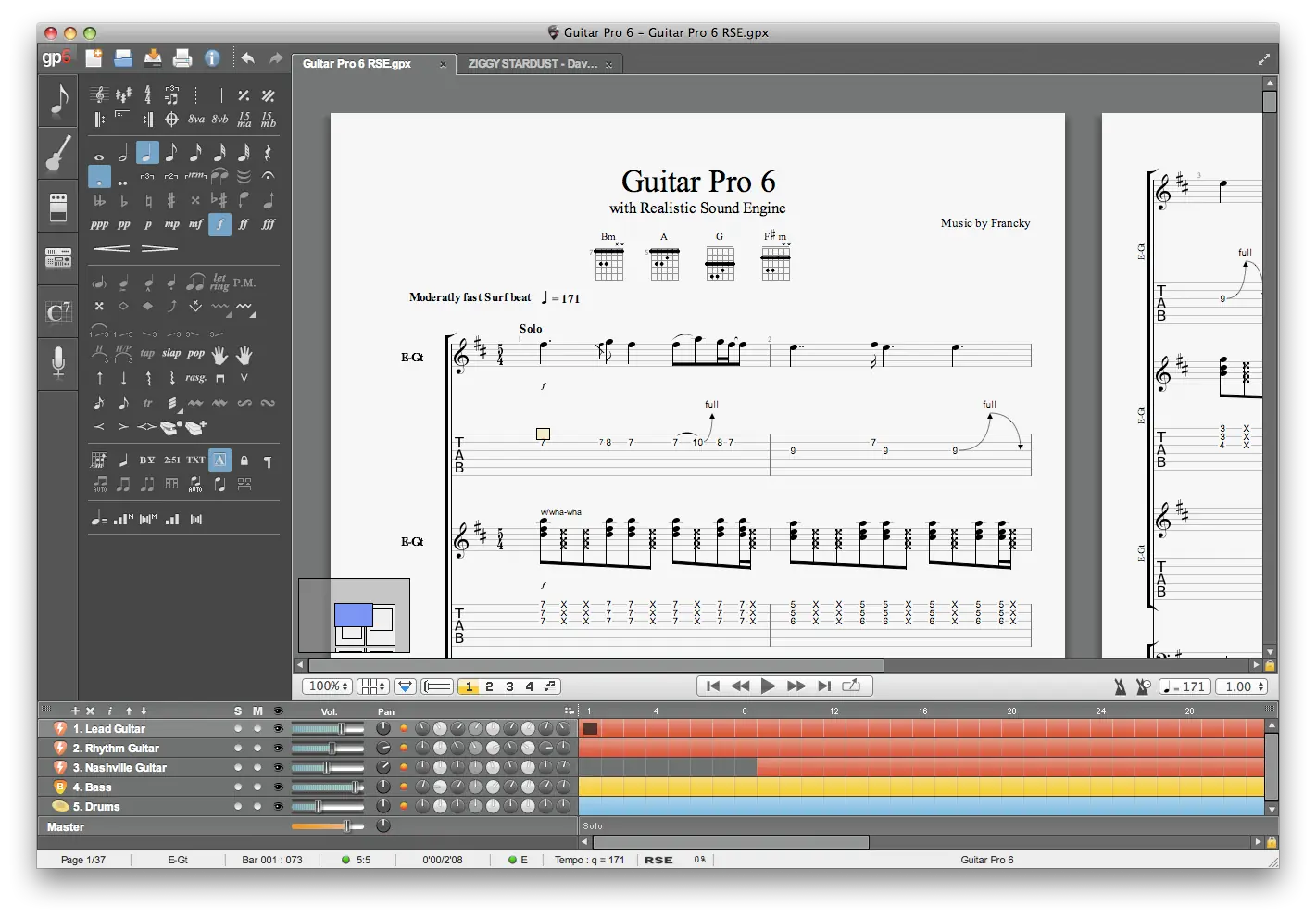The image size is (1316, 919).
Task: Open the chord C7 panel tab
Action: [57, 312]
